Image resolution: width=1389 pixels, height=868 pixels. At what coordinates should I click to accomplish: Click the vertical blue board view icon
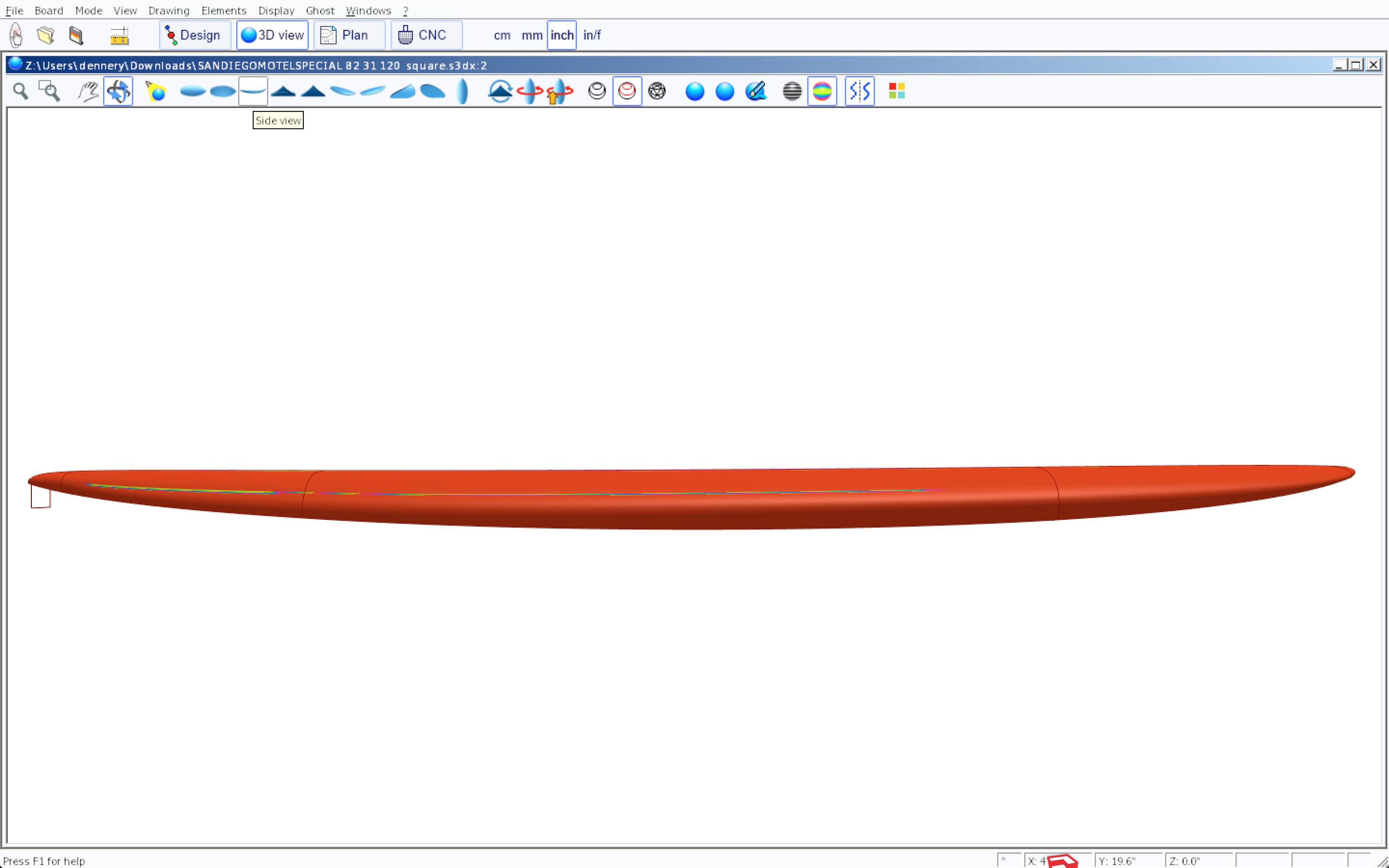[463, 91]
